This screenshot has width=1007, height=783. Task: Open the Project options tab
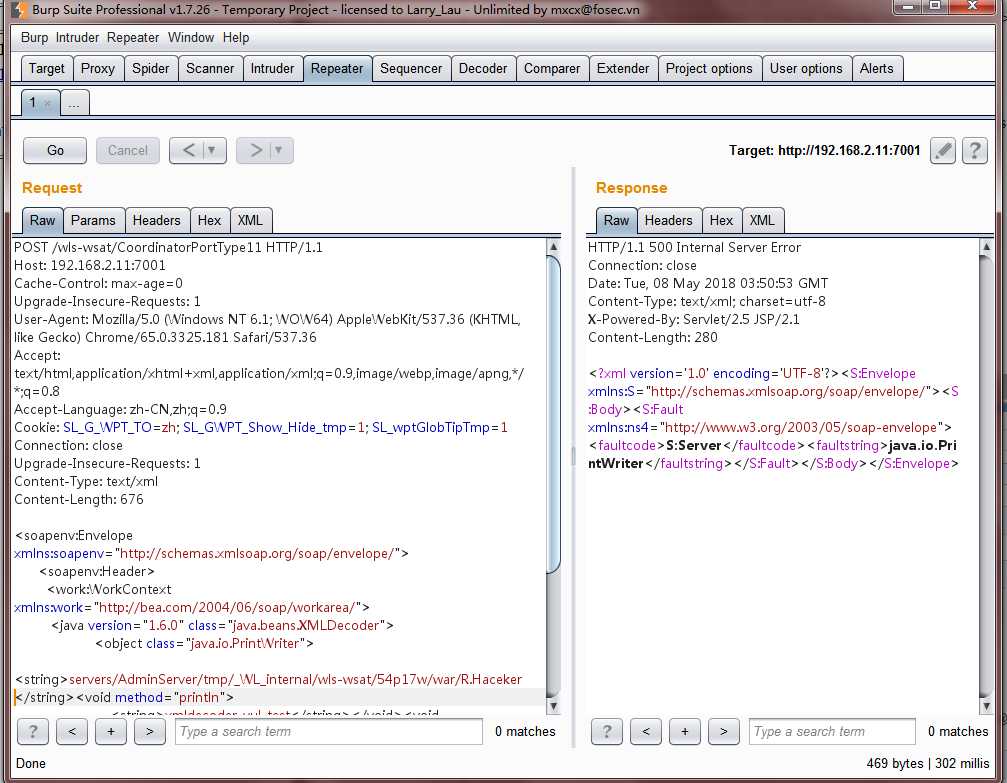tap(709, 69)
